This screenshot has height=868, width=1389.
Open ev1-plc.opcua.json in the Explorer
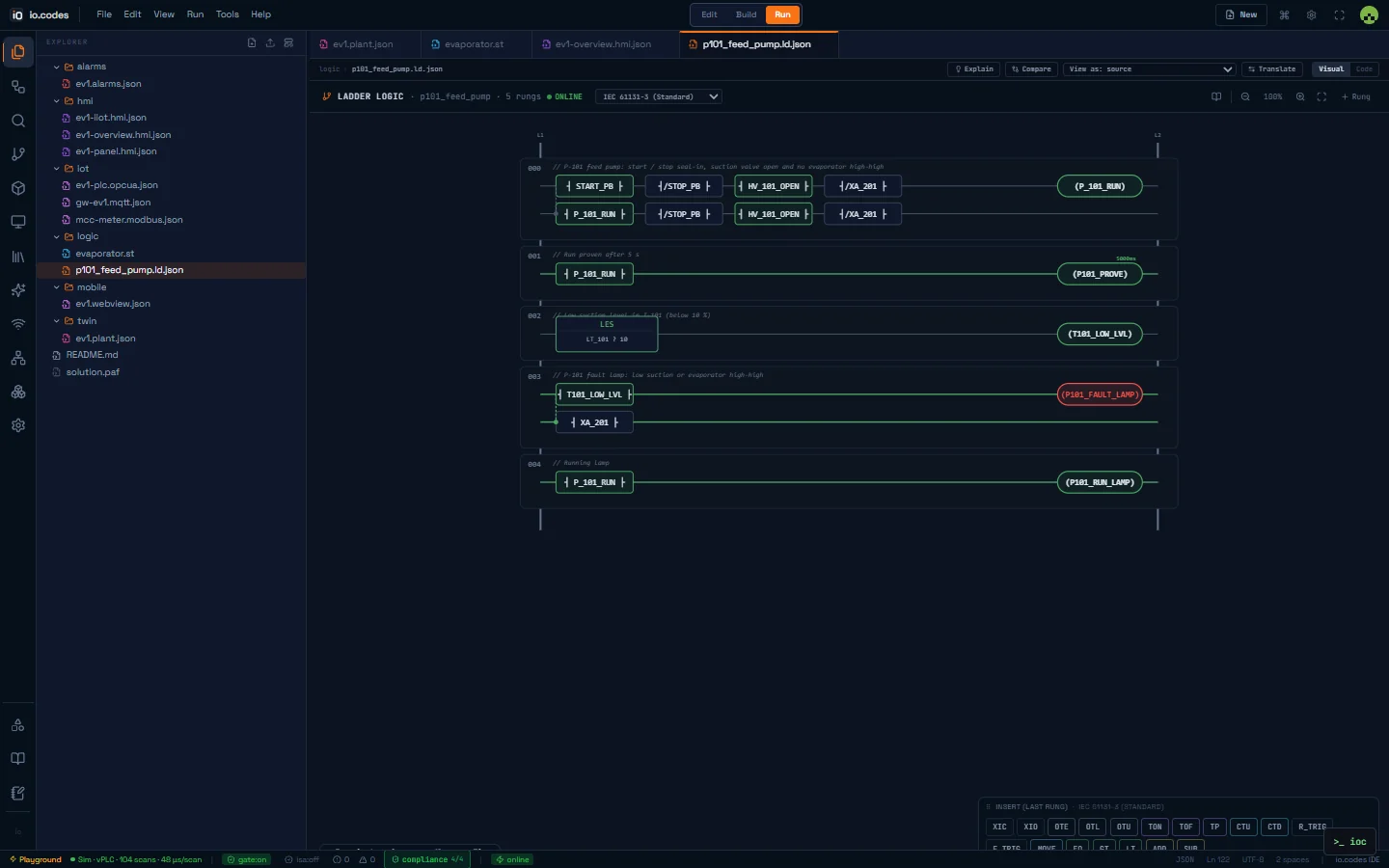coord(117,185)
